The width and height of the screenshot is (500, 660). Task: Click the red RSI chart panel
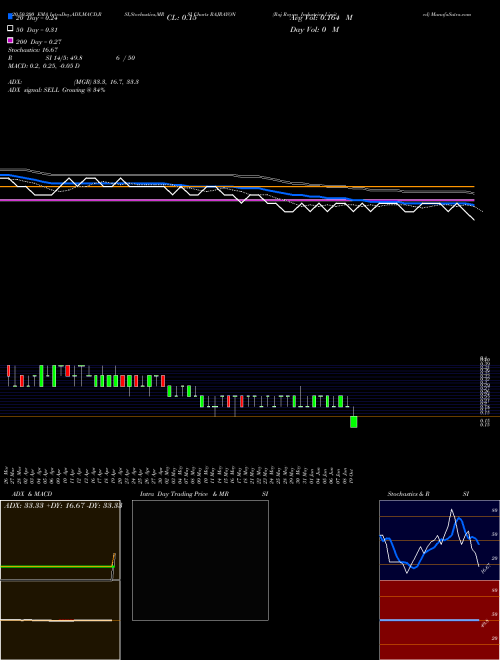point(439,620)
